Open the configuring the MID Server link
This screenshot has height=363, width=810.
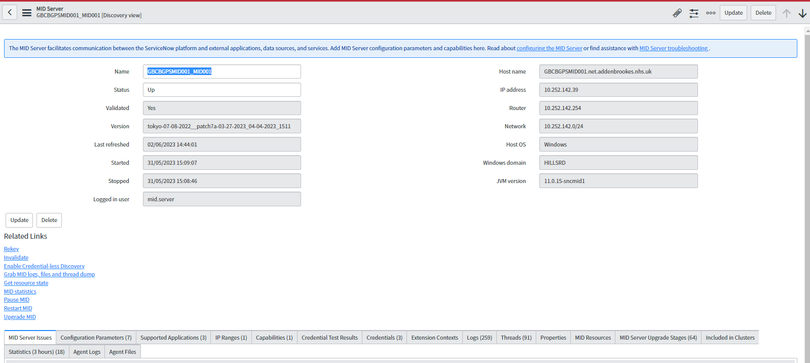pos(549,48)
